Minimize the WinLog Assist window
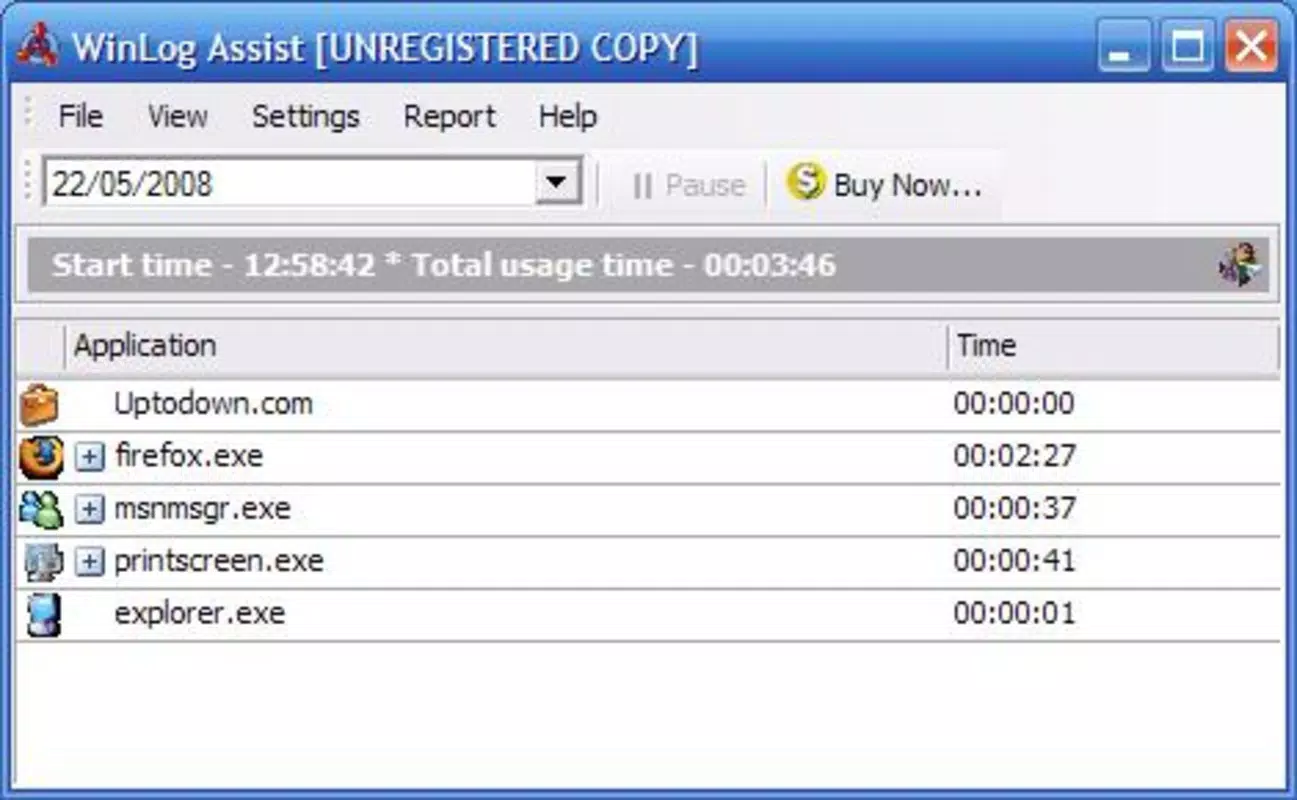Viewport: 1297px width, 800px height. [x=1122, y=46]
